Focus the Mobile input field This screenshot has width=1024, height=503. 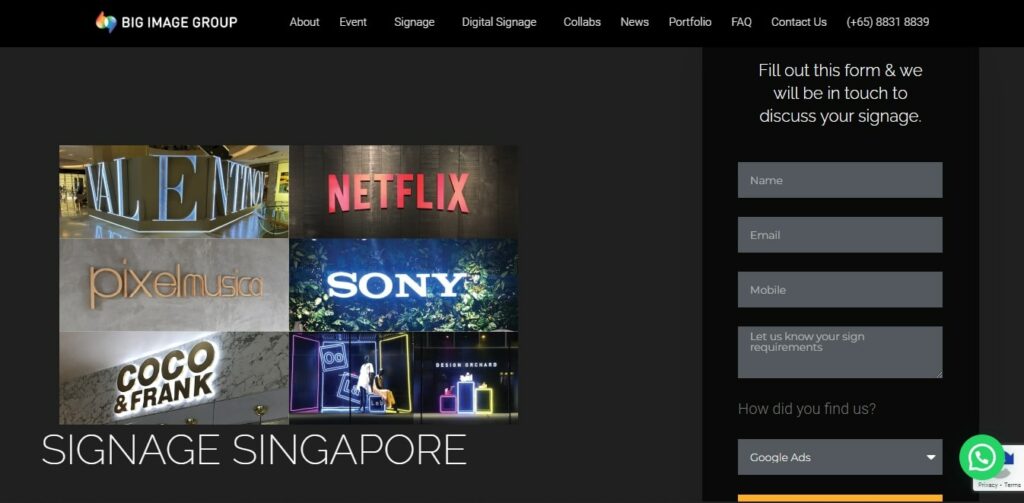tap(840, 289)
